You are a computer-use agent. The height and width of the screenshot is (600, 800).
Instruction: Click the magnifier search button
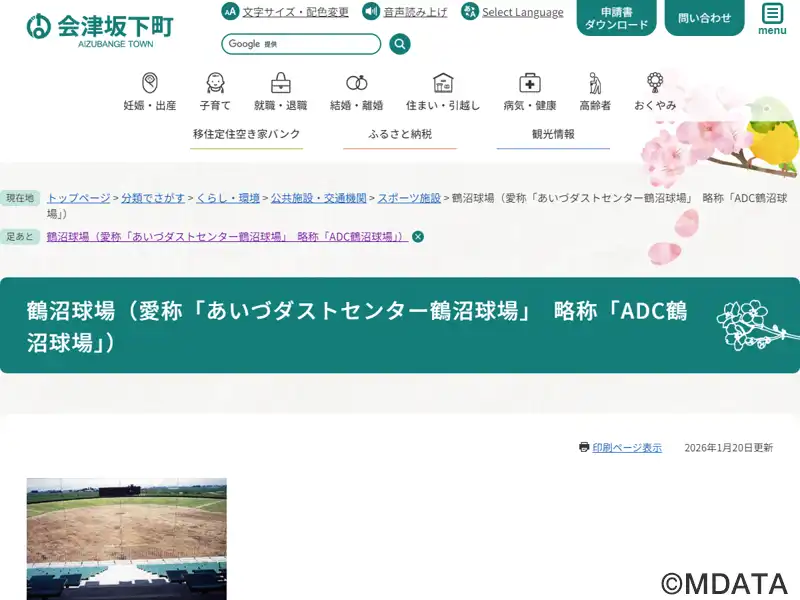[399, 44]
